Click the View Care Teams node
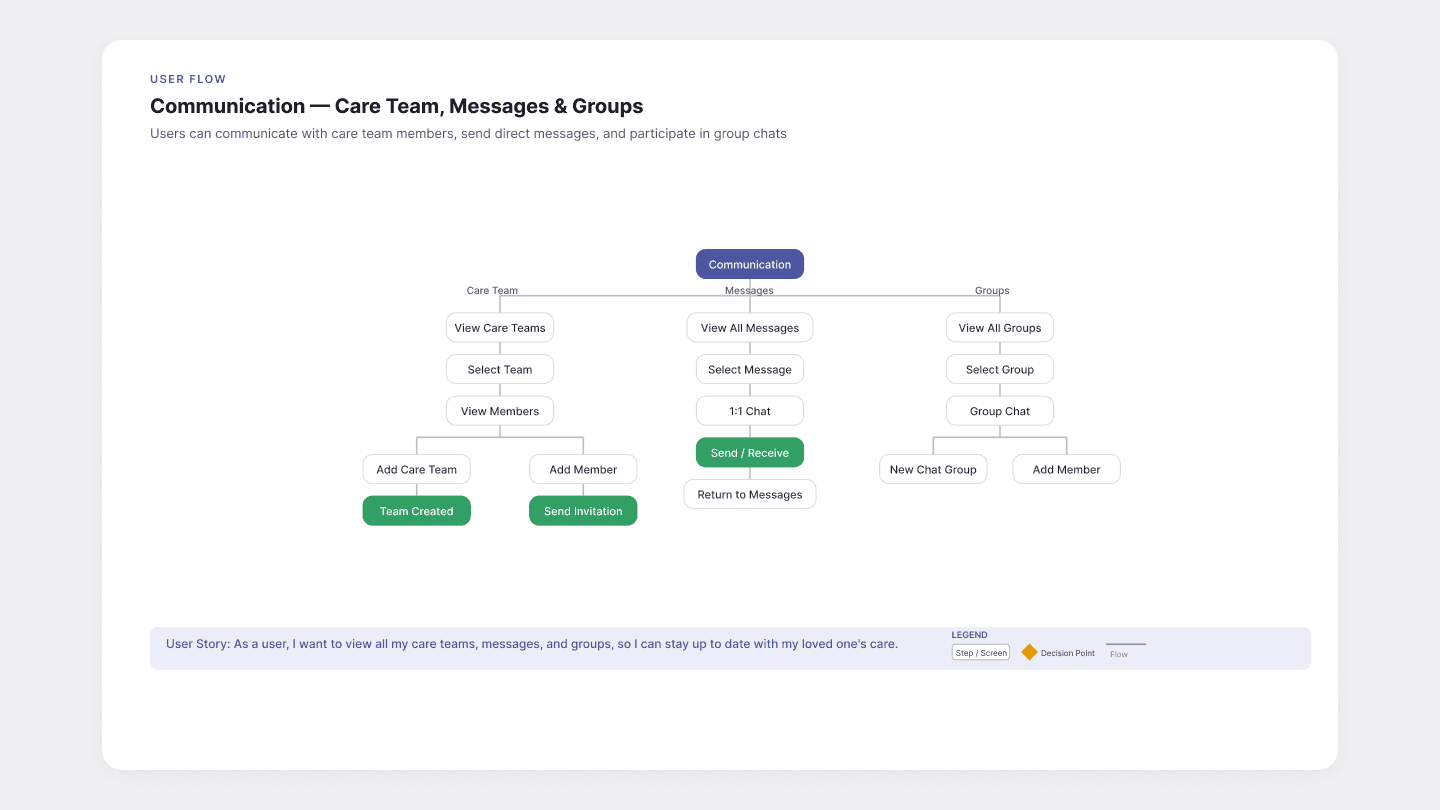This screenshot has width=1440, height=810. click(x=500, y=327)
